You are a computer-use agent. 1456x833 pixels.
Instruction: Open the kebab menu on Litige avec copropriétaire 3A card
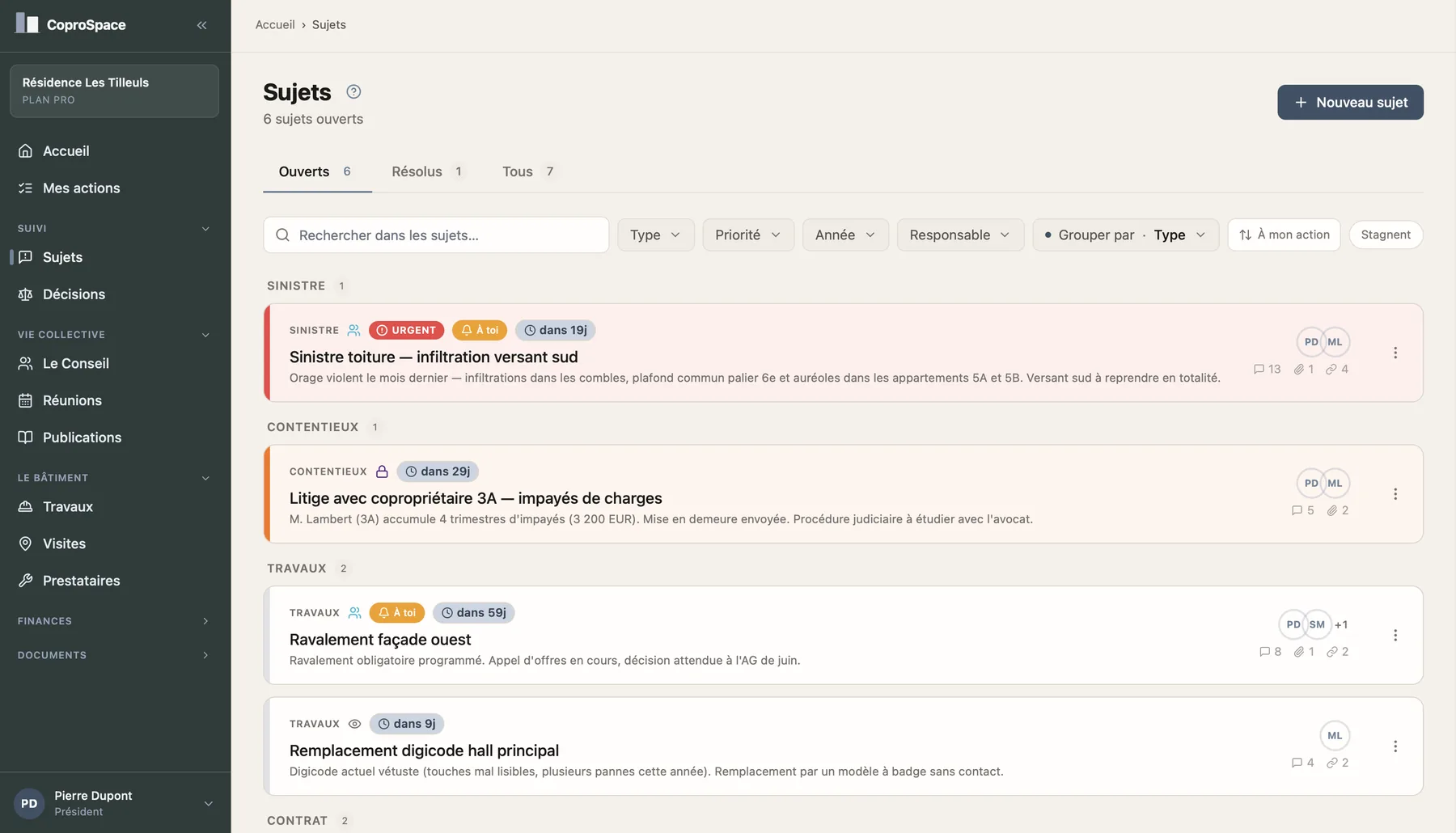click(1395, 494)
